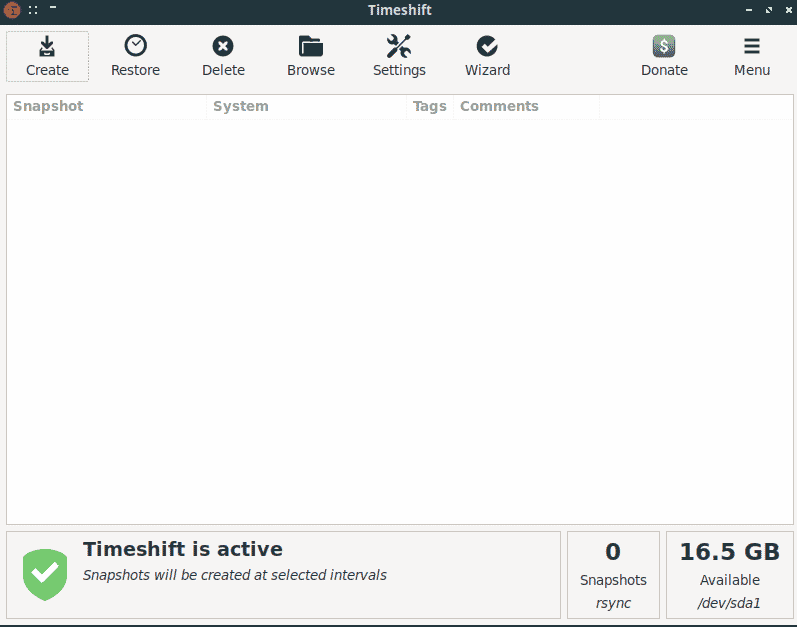The height and width of the screenshot is (627, 797).
Task: Close the Timeshift window
Action: pos(788,10)
